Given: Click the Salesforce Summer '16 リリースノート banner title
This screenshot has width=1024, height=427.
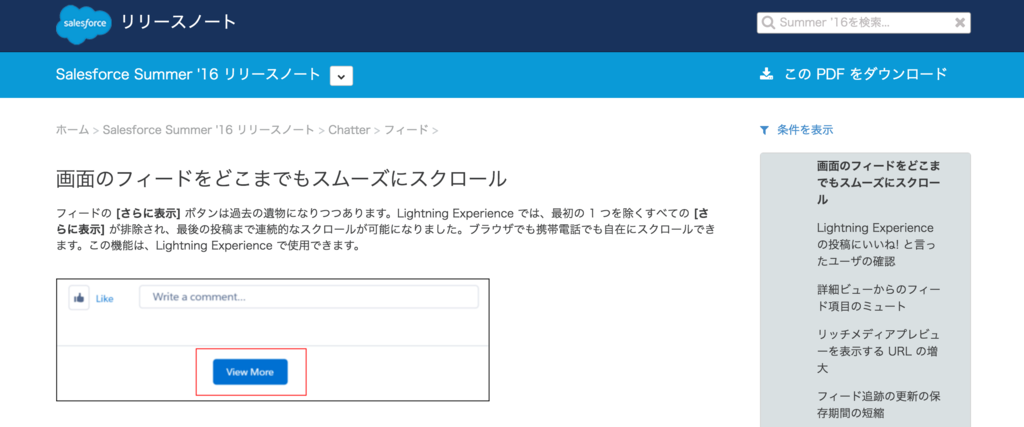Looking at the screenshot, I should [188, 74].
